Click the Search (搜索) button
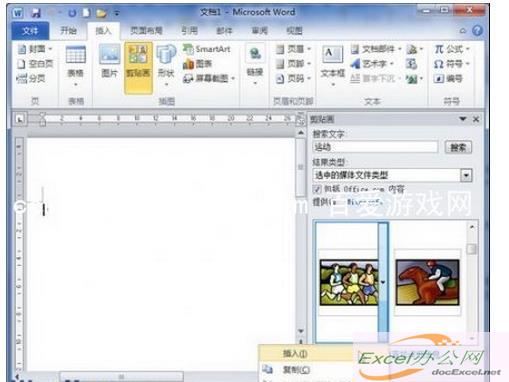The width and height of the screenshot is (509, 382). point(458,147)
